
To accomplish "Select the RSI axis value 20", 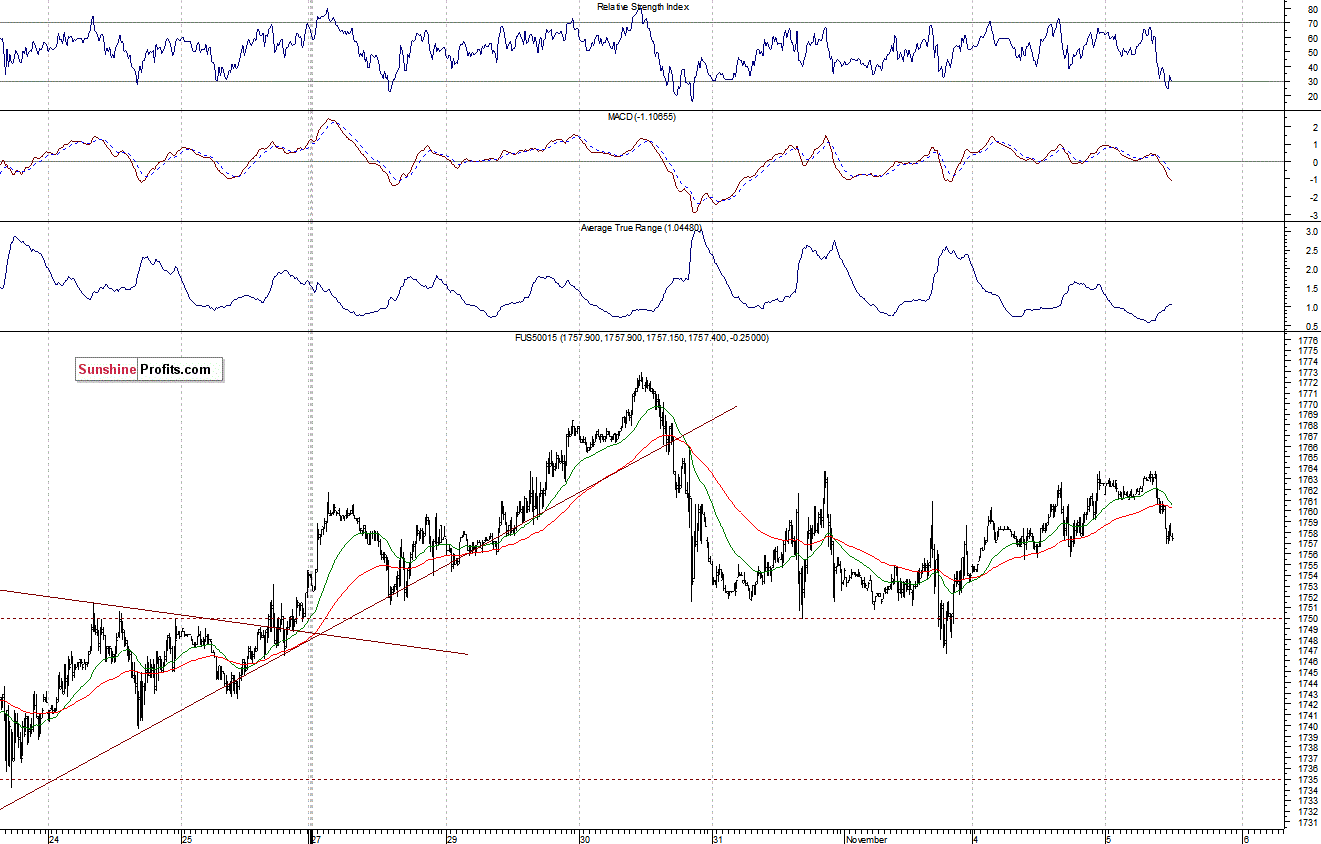I will (1312, 96).
